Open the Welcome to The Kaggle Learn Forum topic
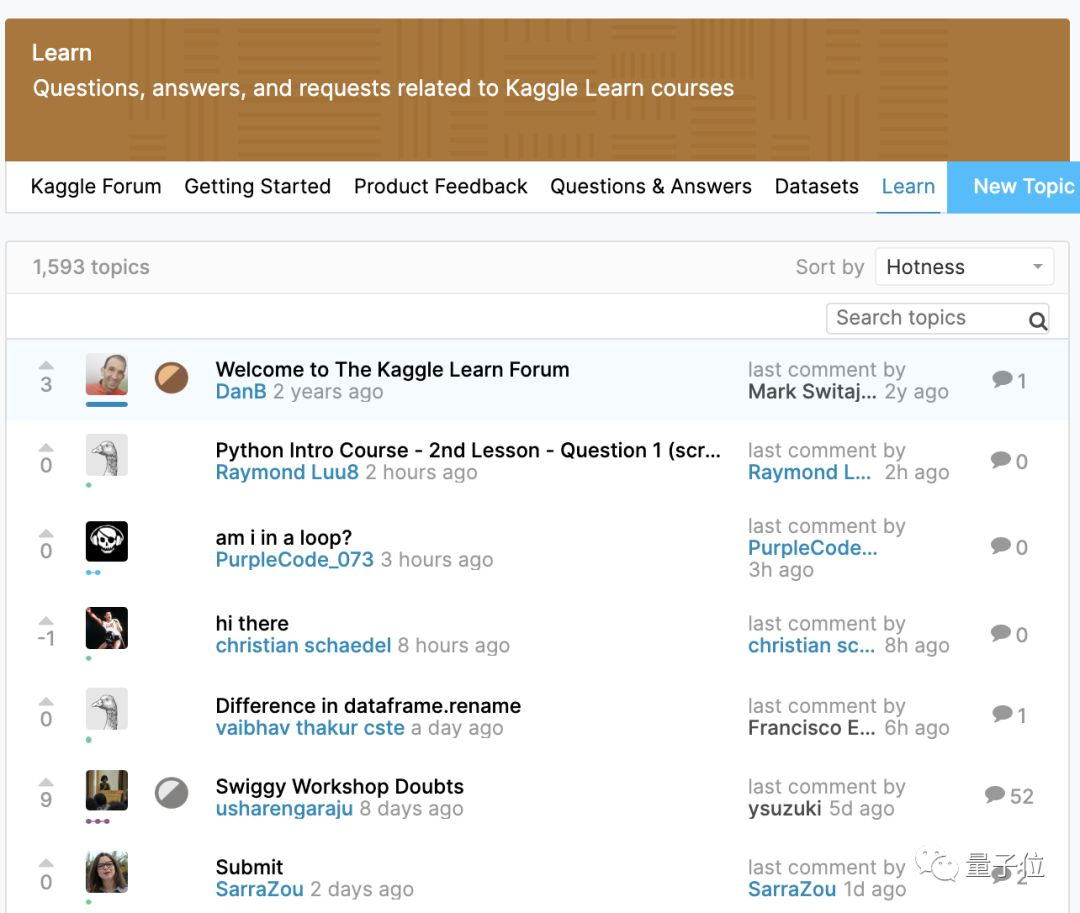This screenshot has width=1080, height=913. click(393, 370)
